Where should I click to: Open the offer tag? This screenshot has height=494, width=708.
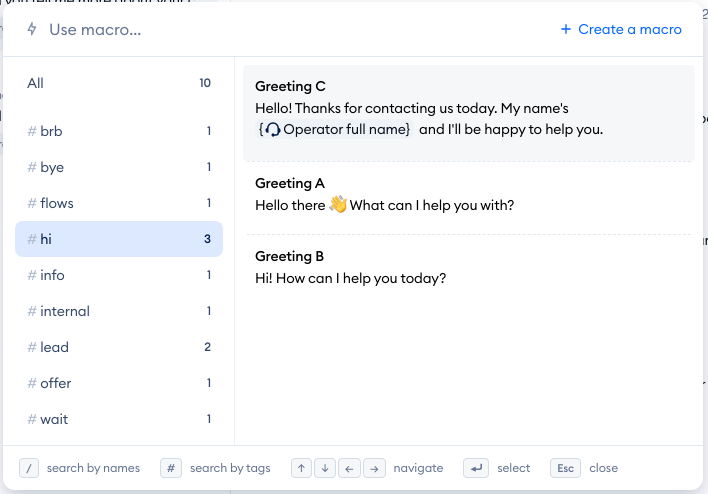click(x=118, y=383)
